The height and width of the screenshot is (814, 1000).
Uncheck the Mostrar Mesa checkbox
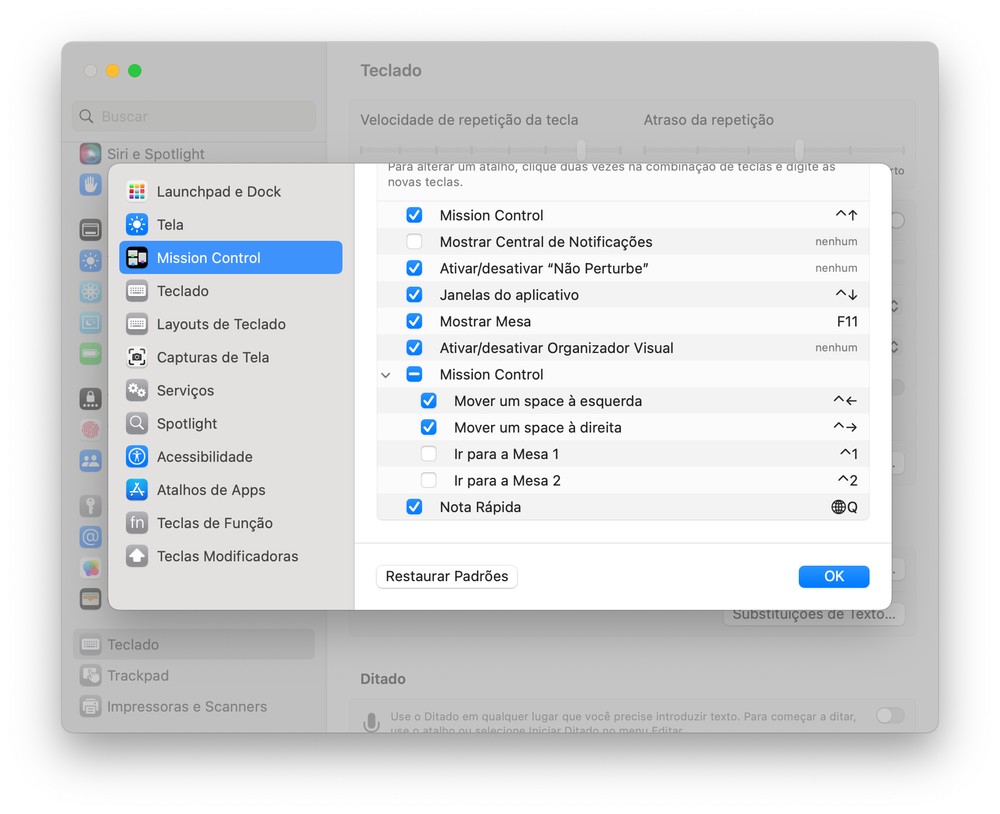tap(414, 321)
